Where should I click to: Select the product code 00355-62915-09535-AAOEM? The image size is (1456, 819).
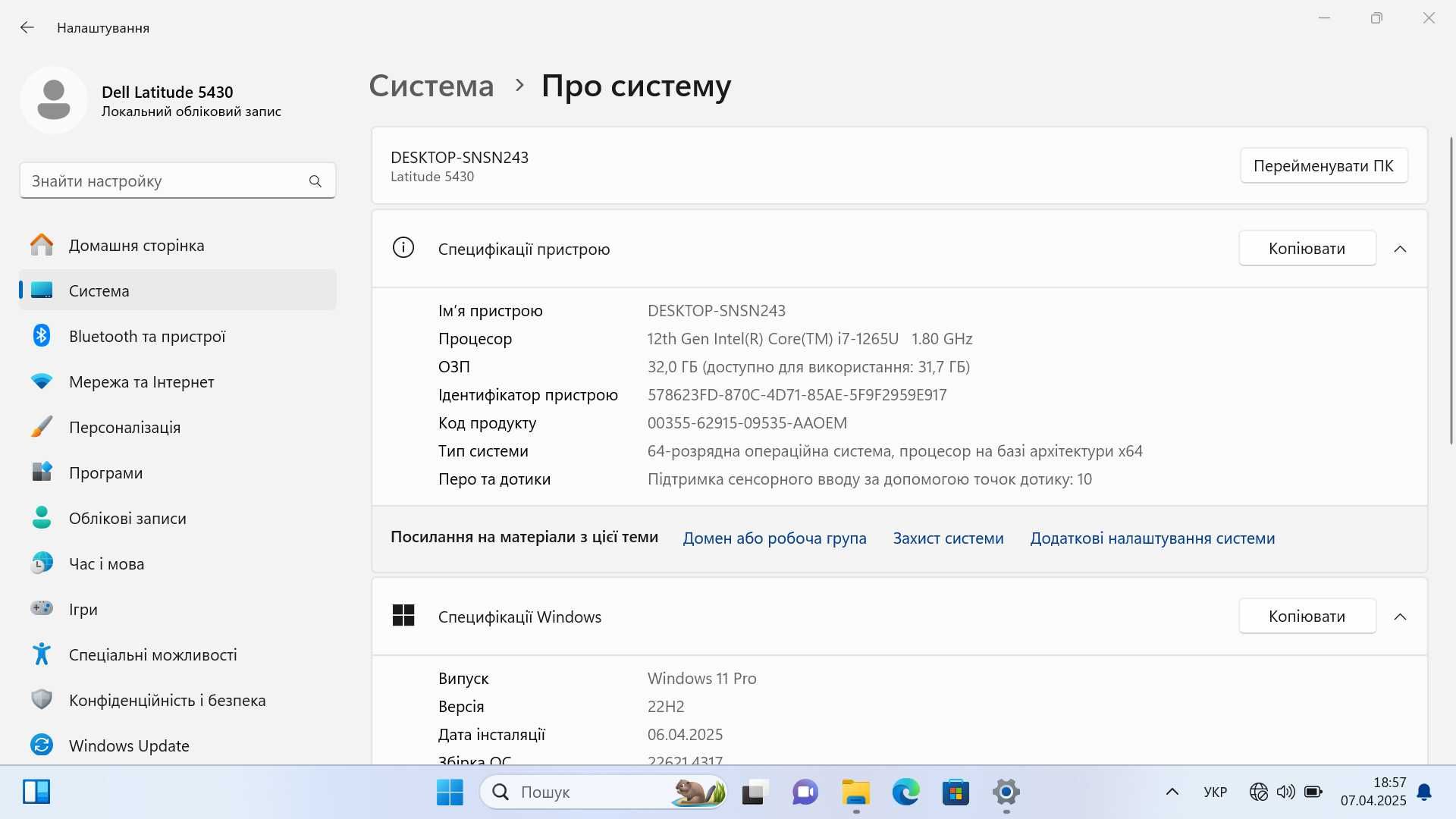[x=747, y=423]
